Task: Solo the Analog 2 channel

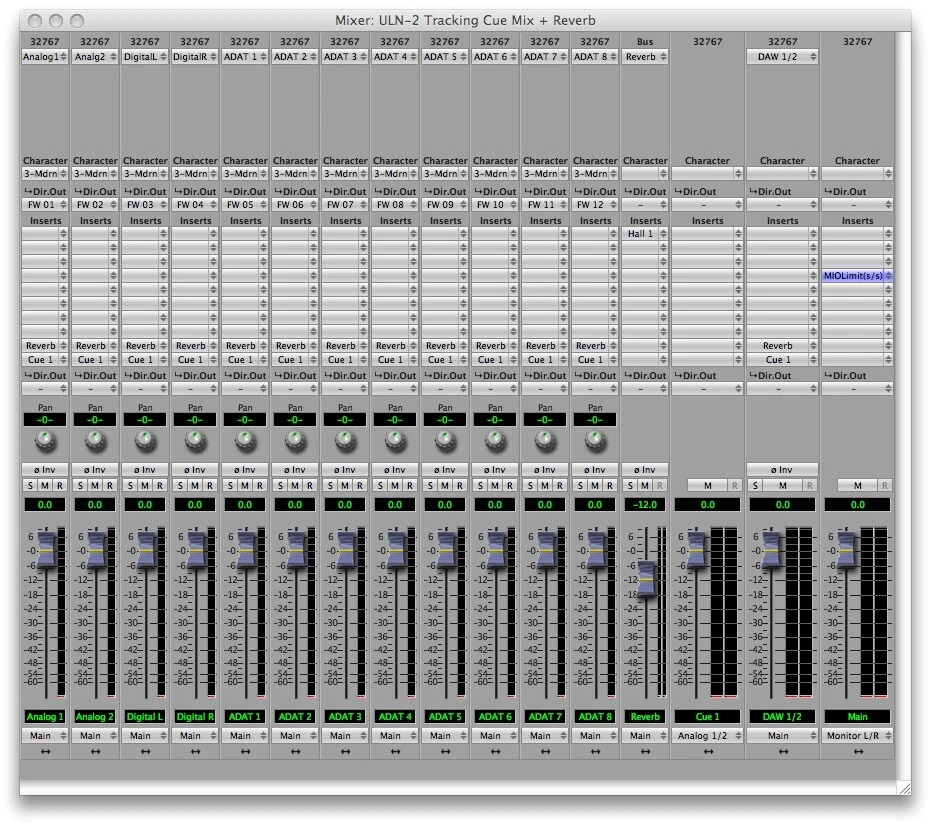Action: (81, 485)
